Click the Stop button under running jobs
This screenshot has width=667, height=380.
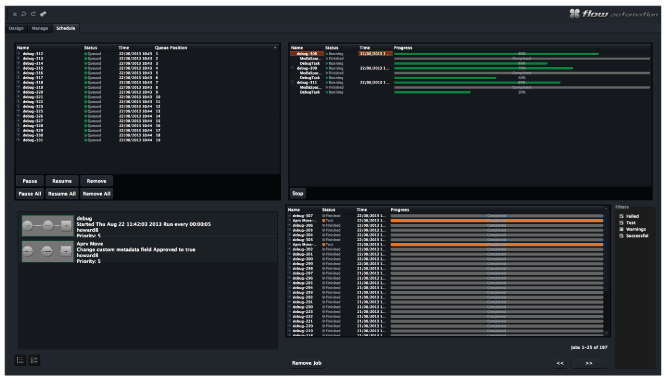[298, 193]
